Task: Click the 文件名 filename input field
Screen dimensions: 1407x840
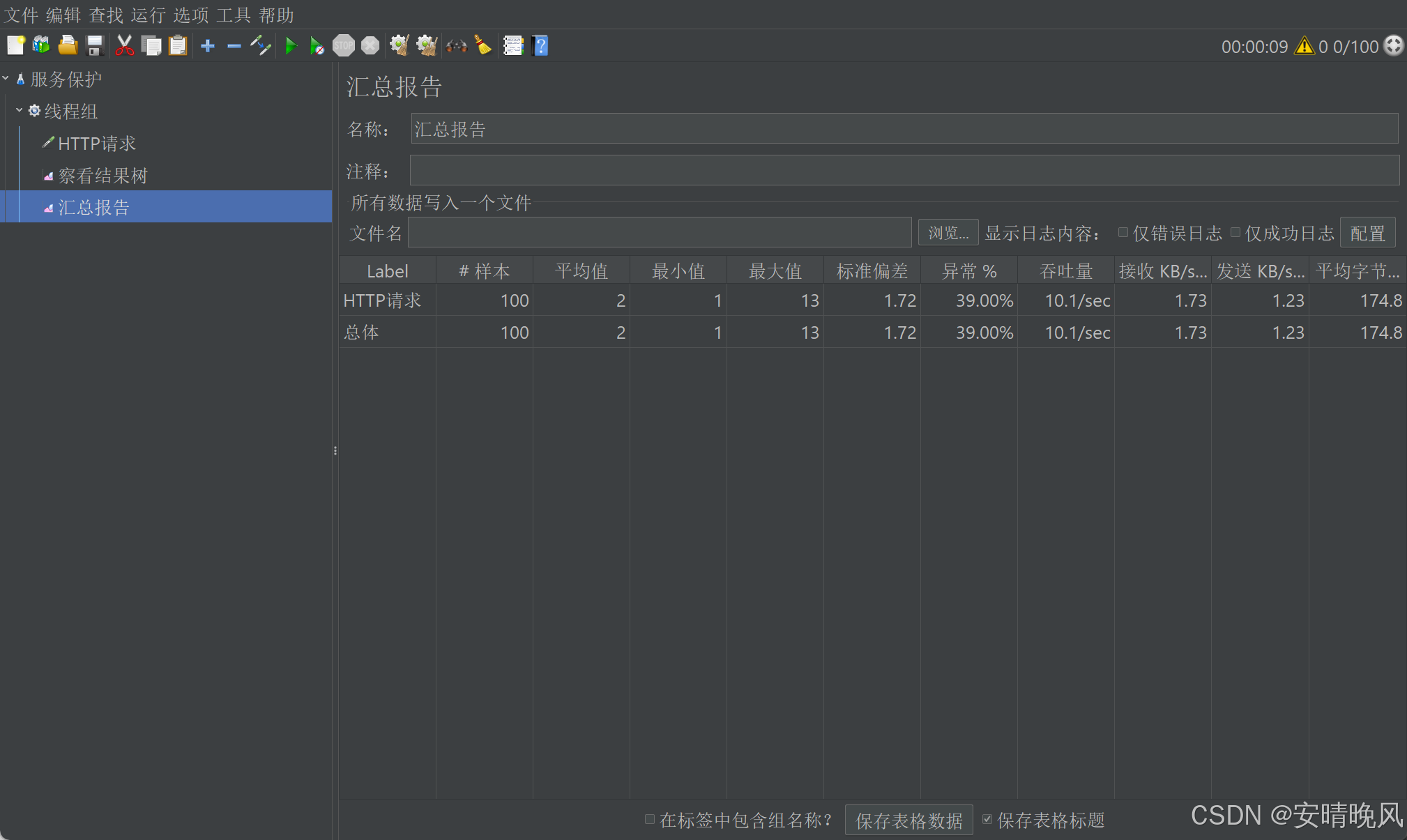Action: click(x=660, y=233)
